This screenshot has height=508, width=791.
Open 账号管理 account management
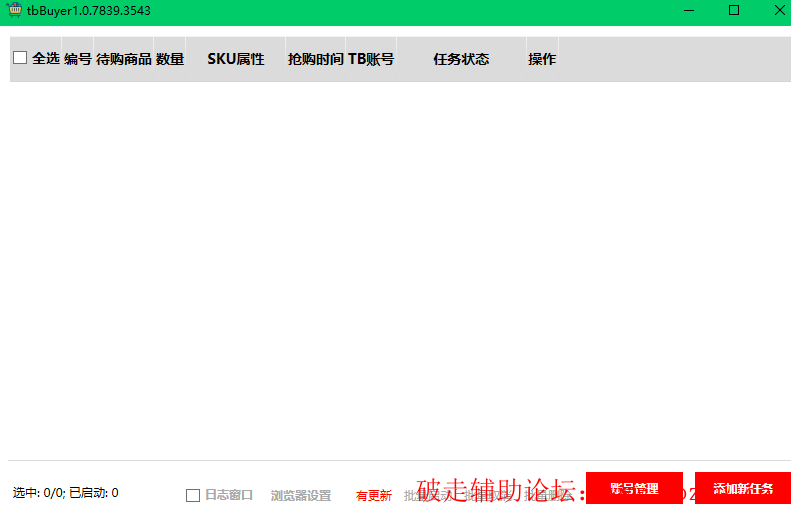click(634, 488)
